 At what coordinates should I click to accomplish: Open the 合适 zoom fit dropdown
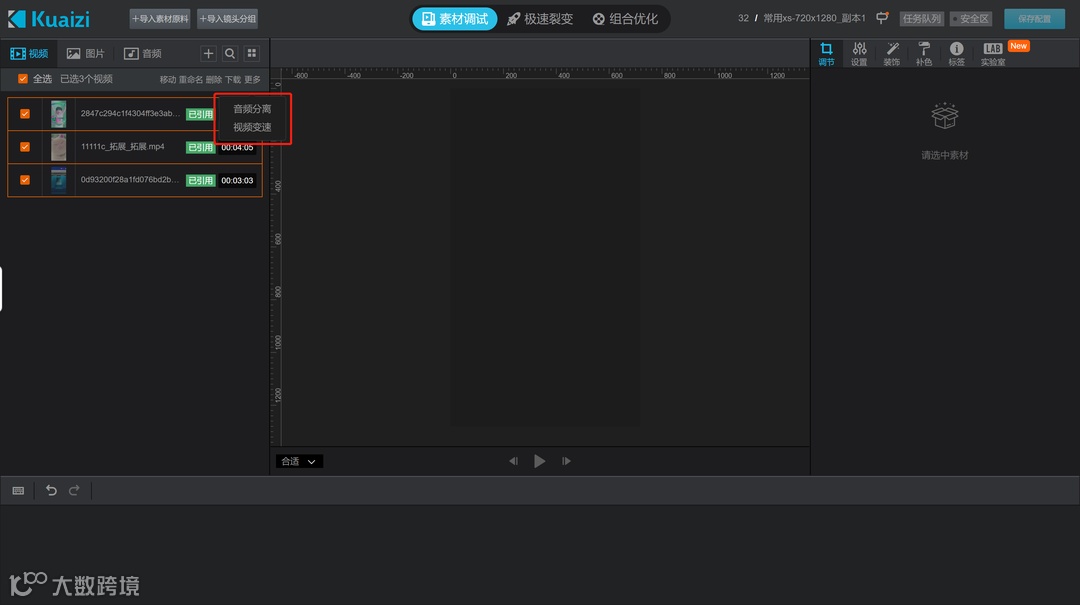[299, 461]
